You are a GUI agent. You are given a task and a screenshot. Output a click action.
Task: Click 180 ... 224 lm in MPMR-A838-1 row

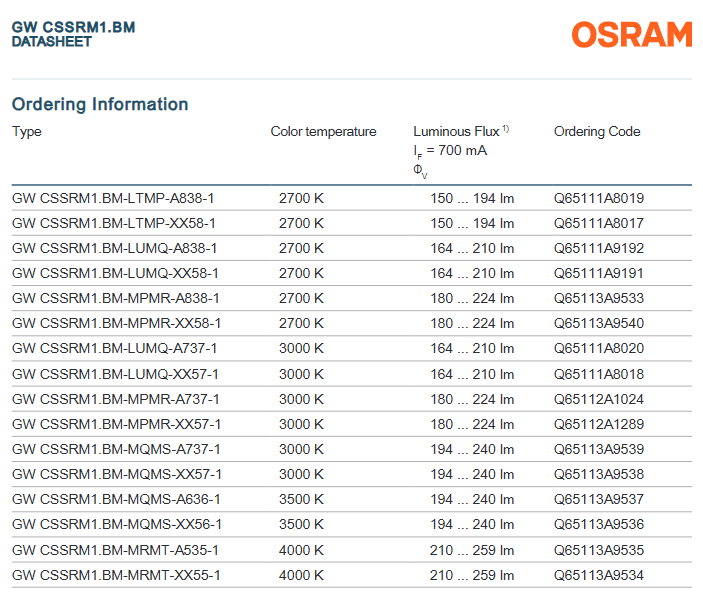[x=472, y=298]
